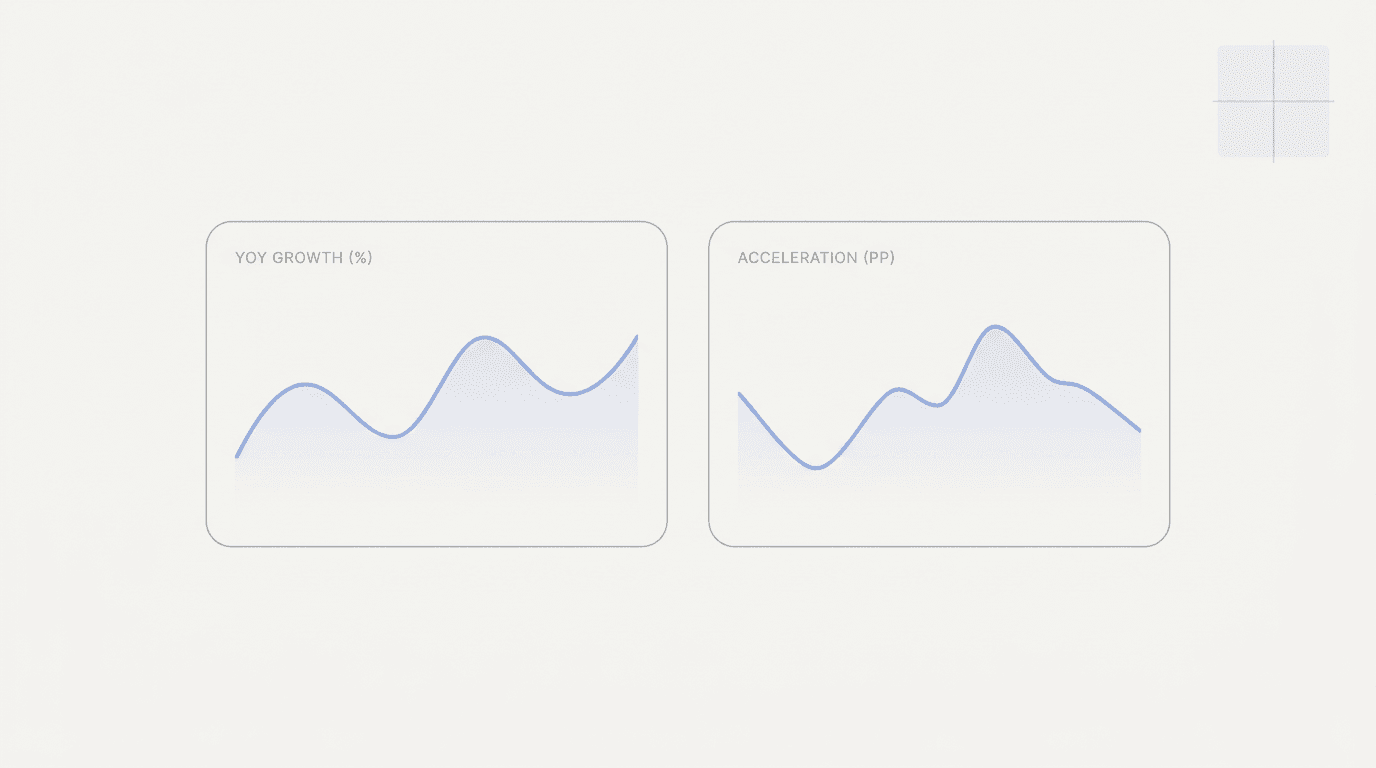Click the YOY GROWTH (%) chart title
1376x768 pixels.
303,258
